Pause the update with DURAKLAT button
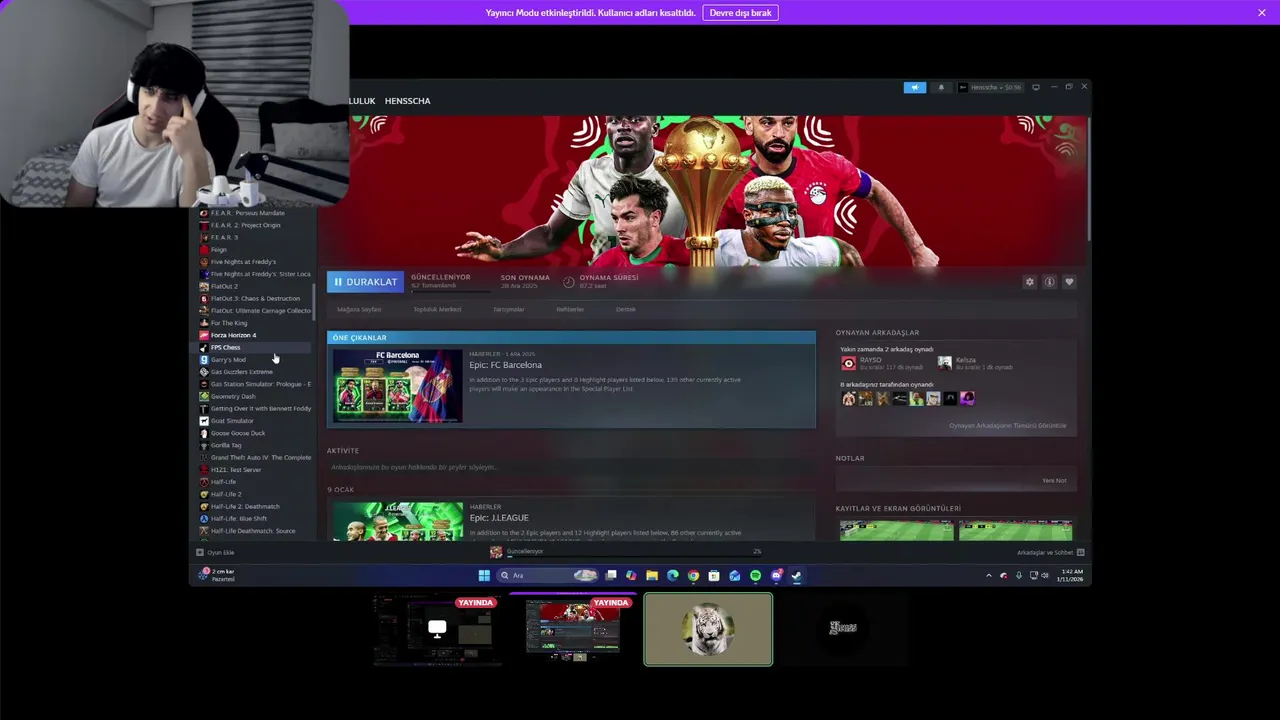Image resolution: width=1280 pixels, height=720 pixels. click(x=365, y=282)
